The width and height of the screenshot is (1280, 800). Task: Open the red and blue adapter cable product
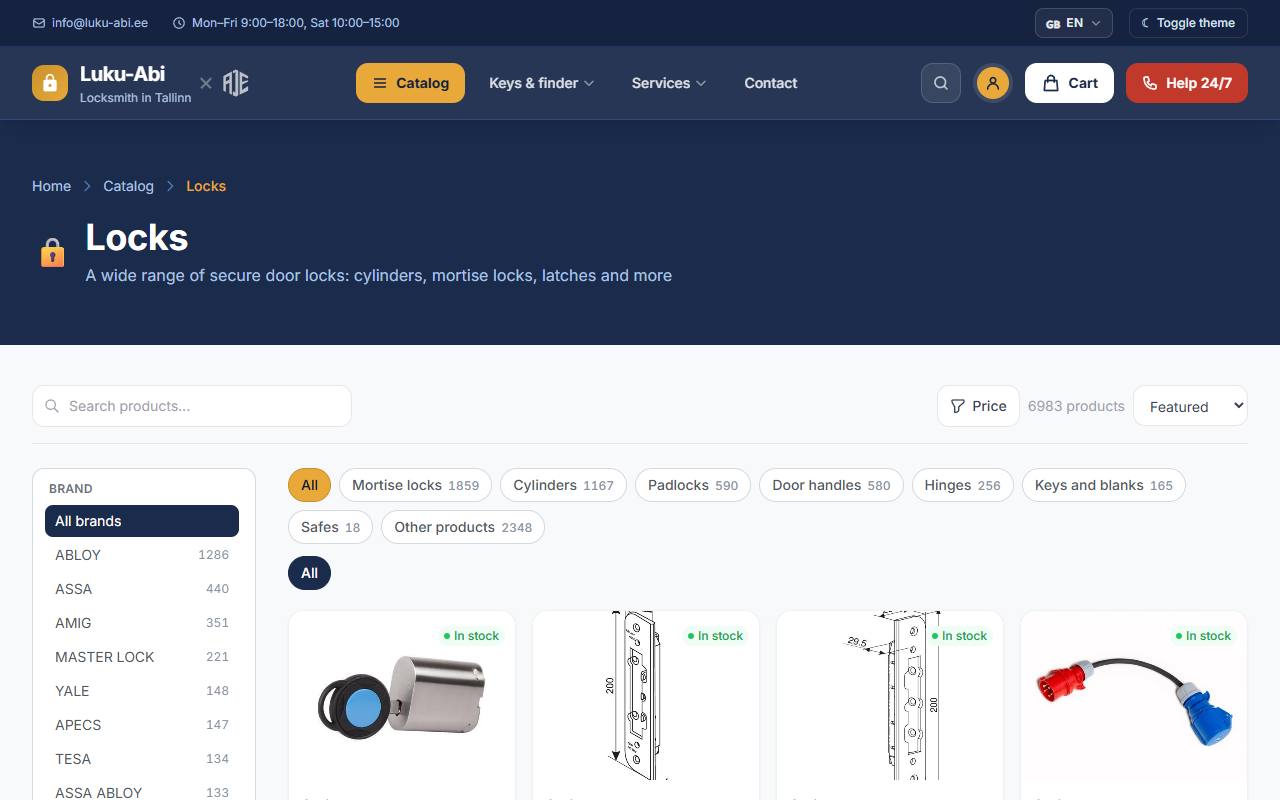[1134, 695]
